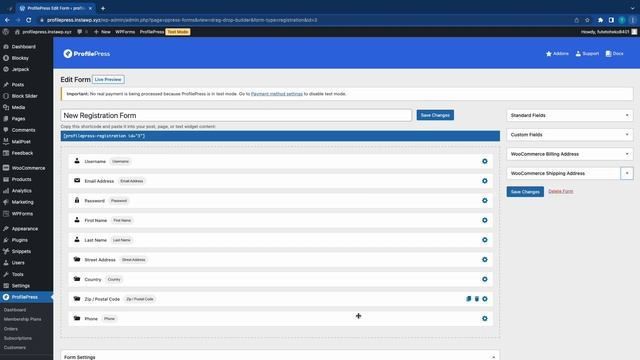Open Subscriptions submenu item

(18, 338)
